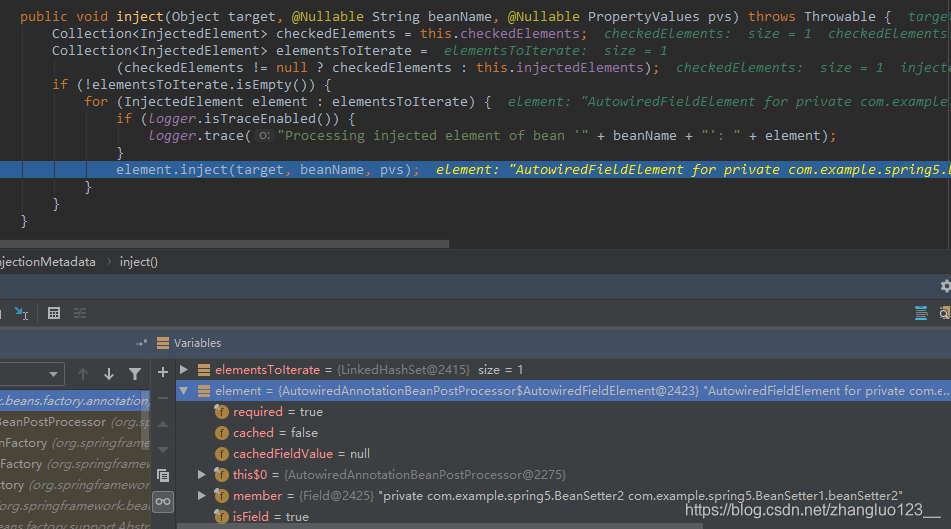Click the f icon beside required field
Viewport: 951px width, 529px height.
tap(222, 412)
